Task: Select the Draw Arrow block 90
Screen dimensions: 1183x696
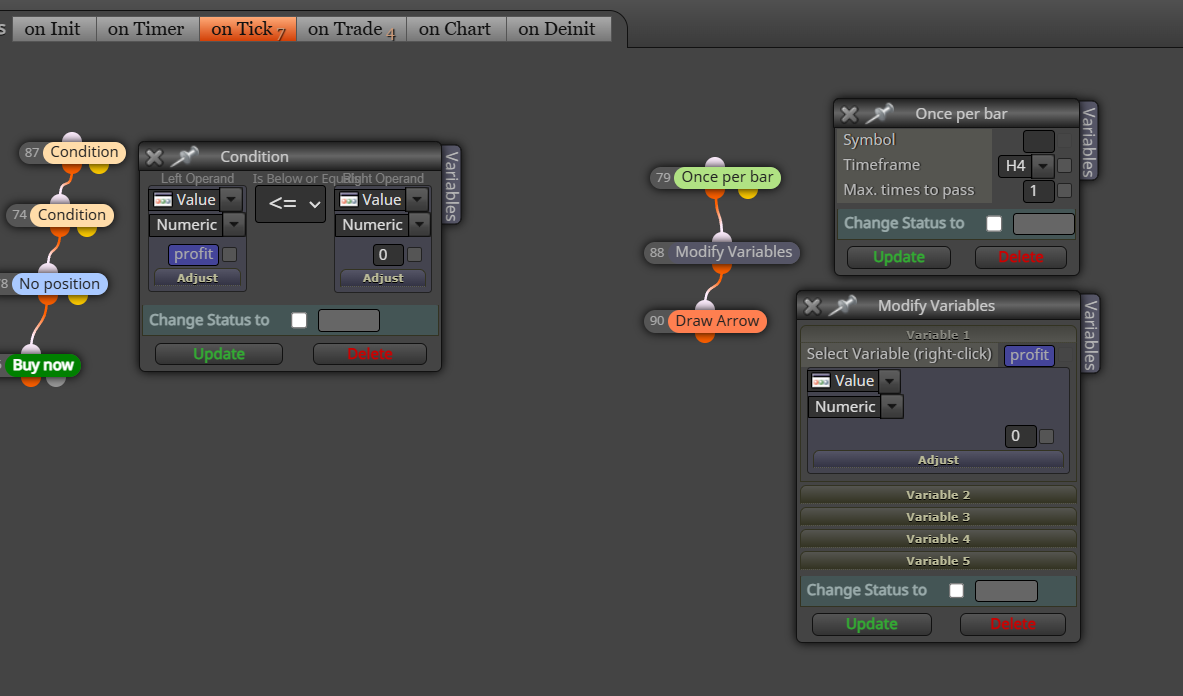Action: point(717,321)
